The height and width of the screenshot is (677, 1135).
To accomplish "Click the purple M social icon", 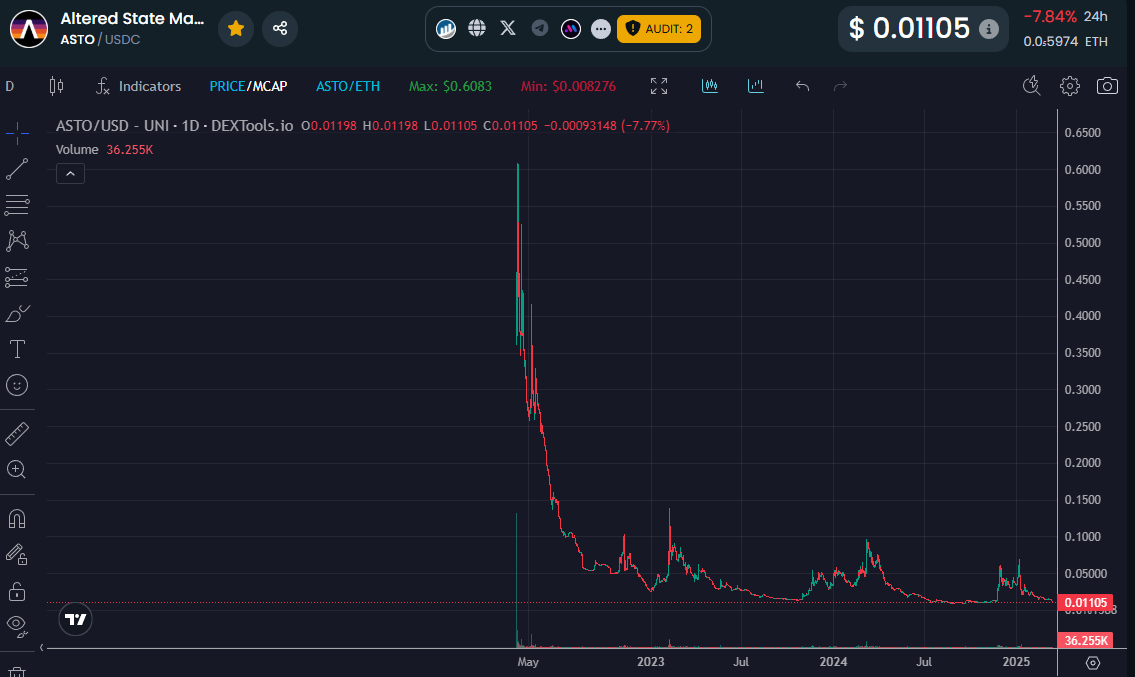I will click(x=570, y=29).
